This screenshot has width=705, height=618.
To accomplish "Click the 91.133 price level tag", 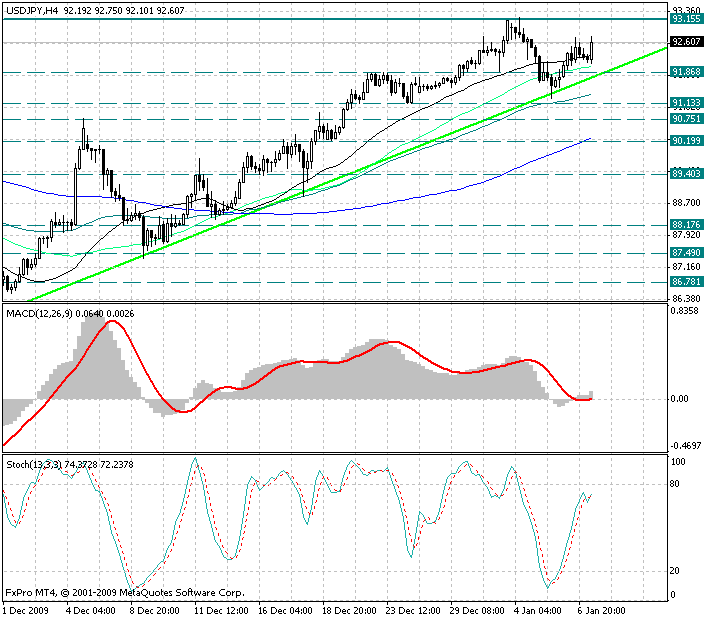I will [685, 103].
